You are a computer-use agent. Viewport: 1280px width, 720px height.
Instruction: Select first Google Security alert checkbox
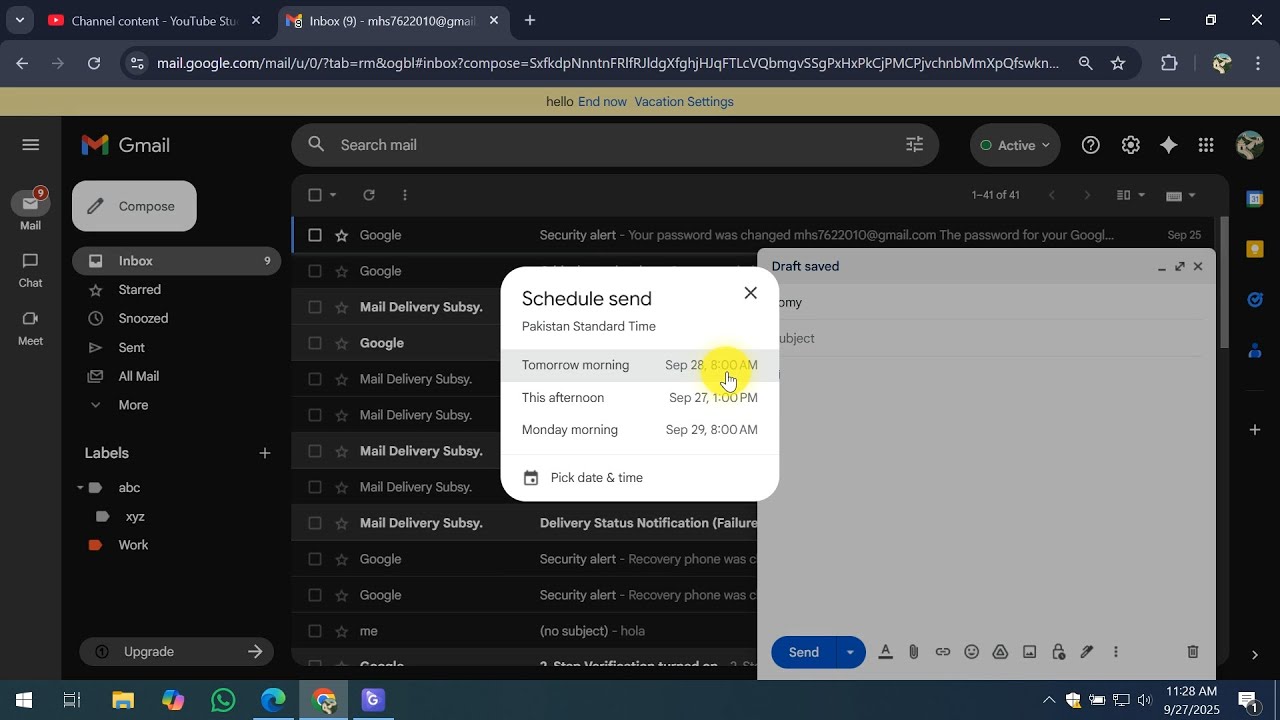pyautogui.click(x=315, y=235)
